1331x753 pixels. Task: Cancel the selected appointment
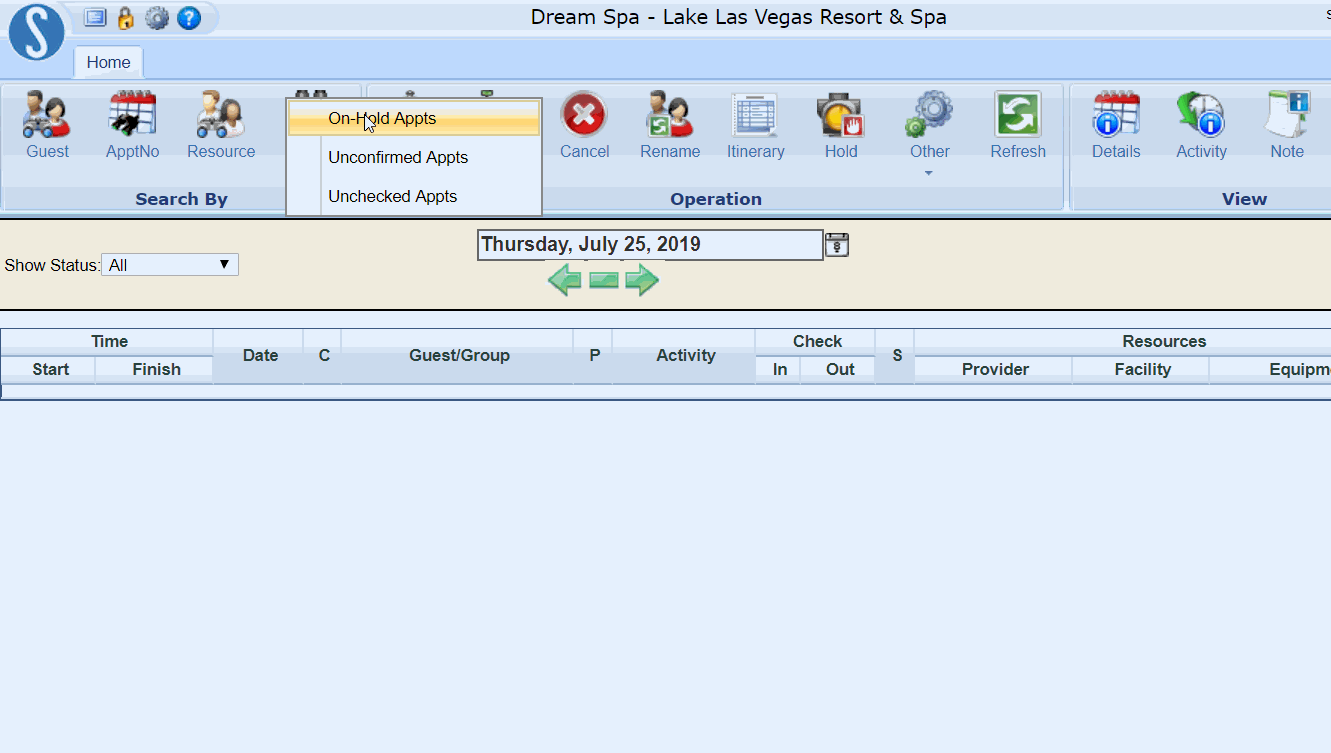pyautogui.click(x=584, y=123)
